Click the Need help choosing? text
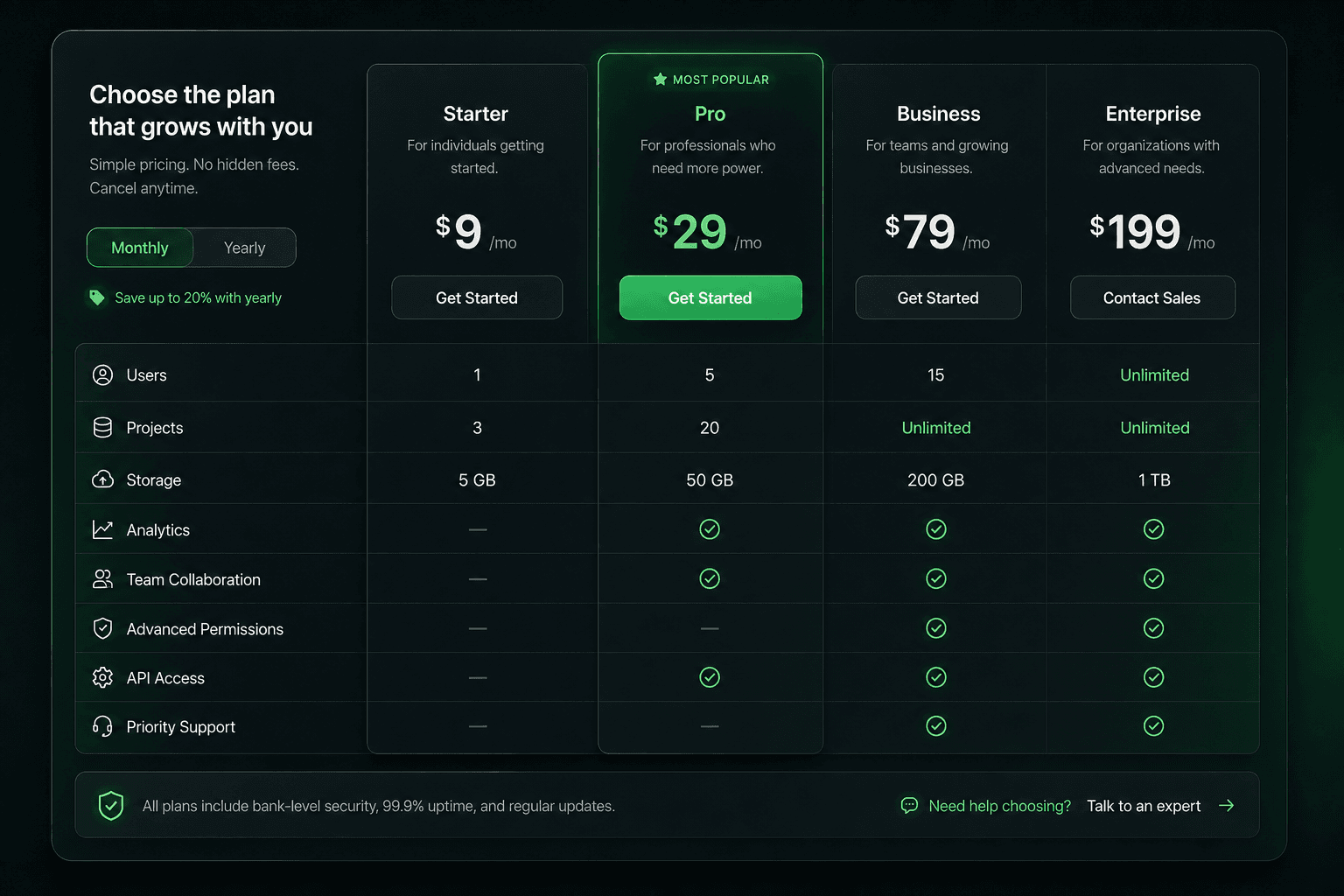 pyautogui.click(x=999, y=806)
